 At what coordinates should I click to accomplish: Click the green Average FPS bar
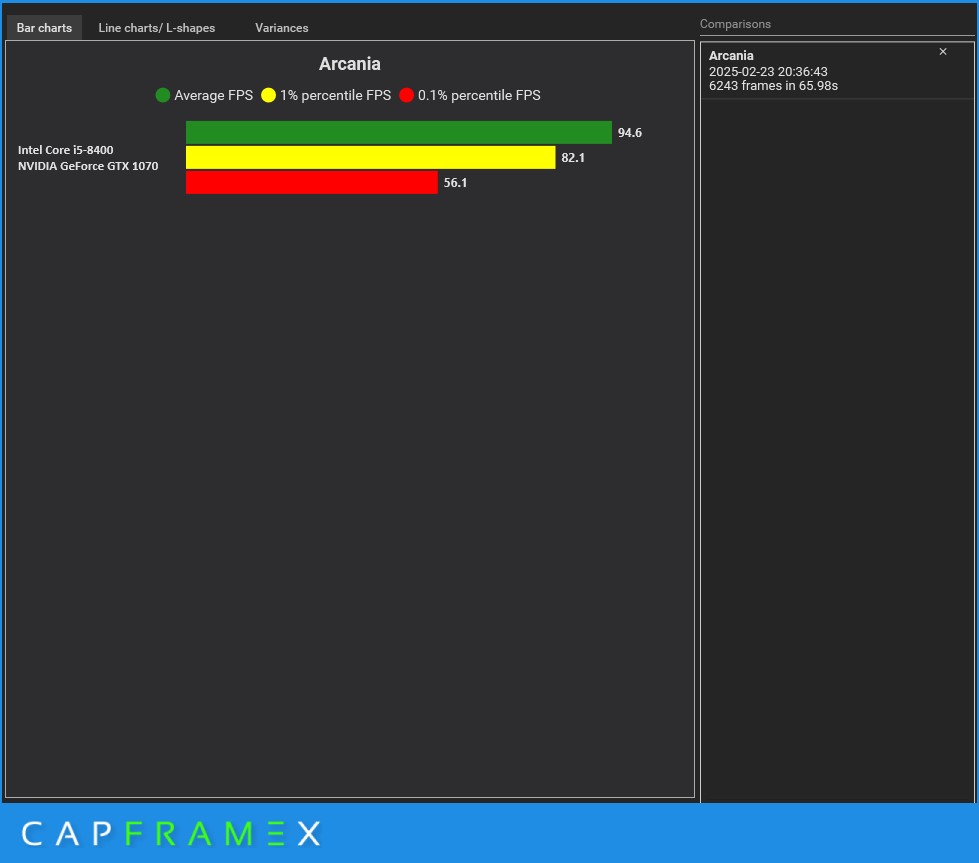(x=398, y=132)
